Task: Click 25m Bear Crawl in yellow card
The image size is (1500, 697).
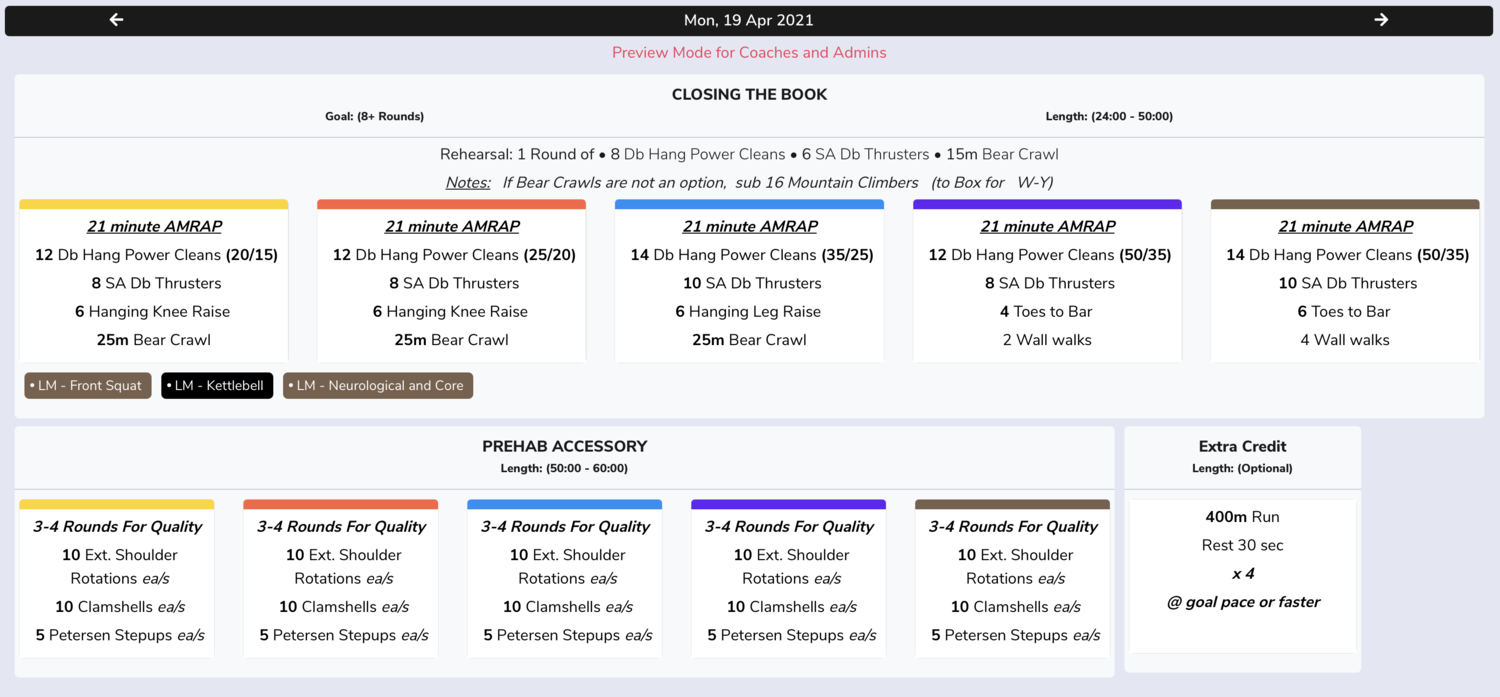Action: tap(154, 340)
